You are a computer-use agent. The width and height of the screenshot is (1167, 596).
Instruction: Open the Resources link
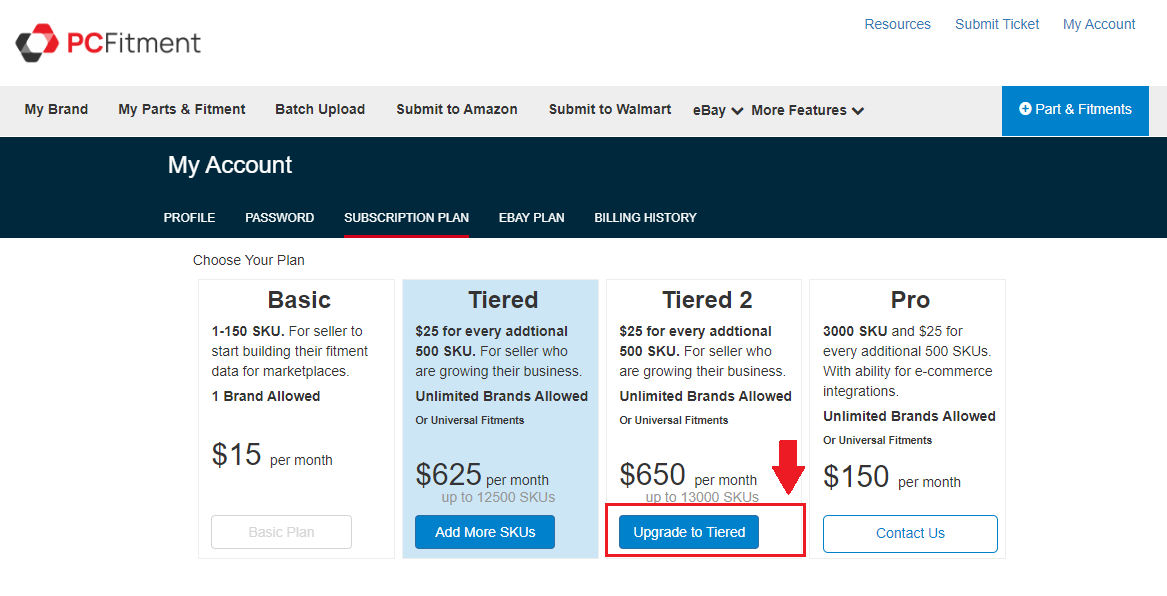(x=897, y=24)
